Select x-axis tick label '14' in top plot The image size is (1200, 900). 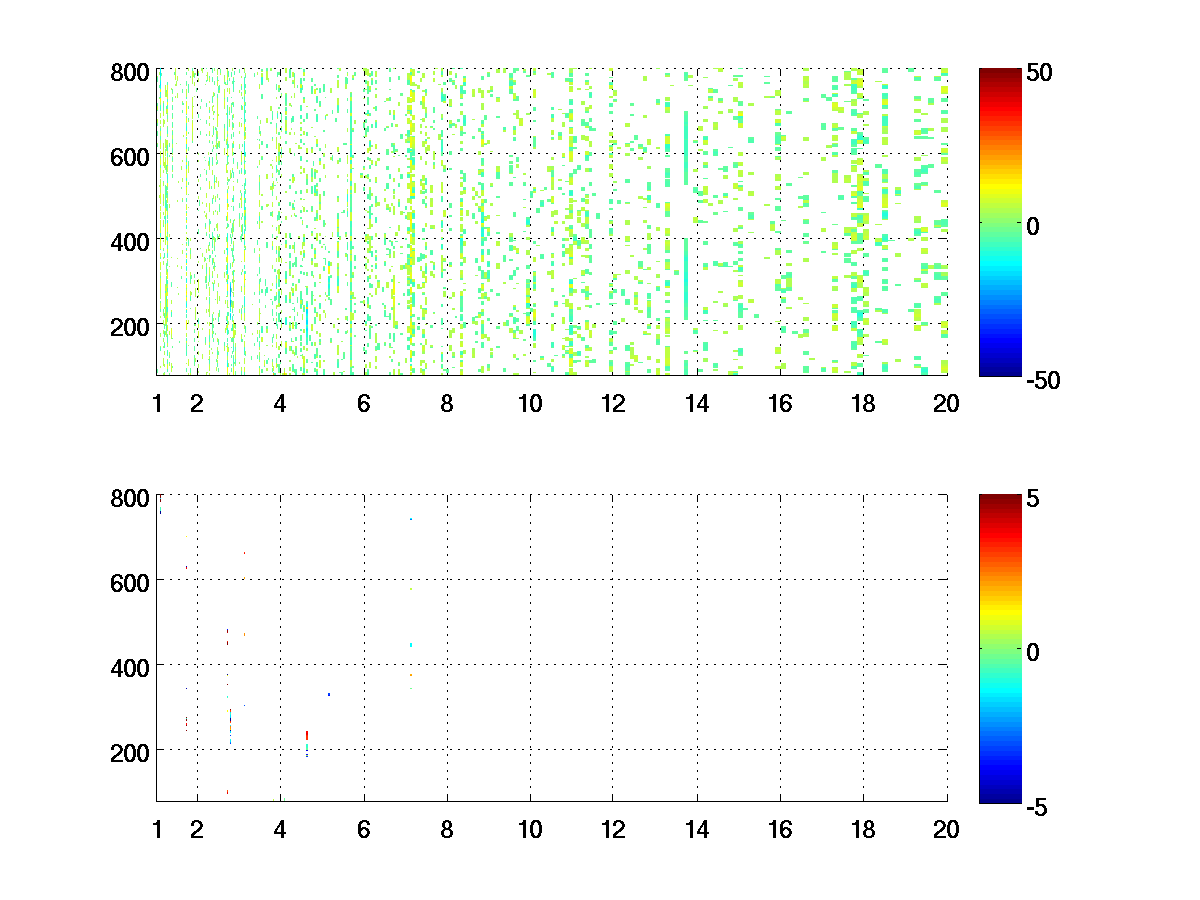coord(696,404)
